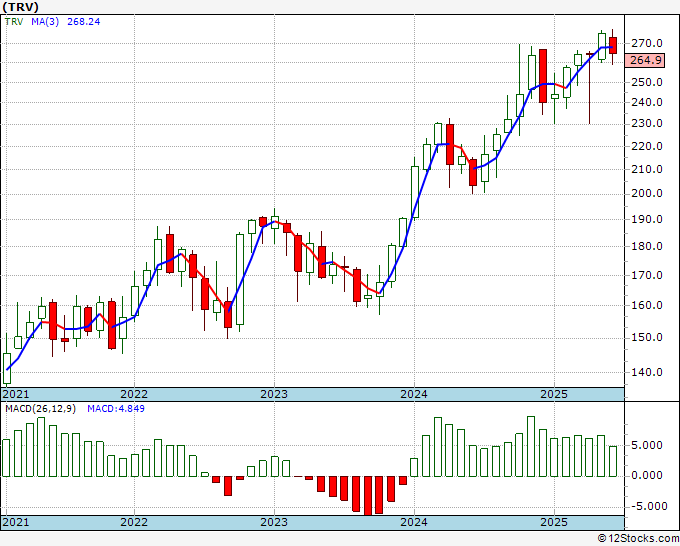Click the 190.0 price axis label
680x546 pixels.
click(x=647, y=219)
